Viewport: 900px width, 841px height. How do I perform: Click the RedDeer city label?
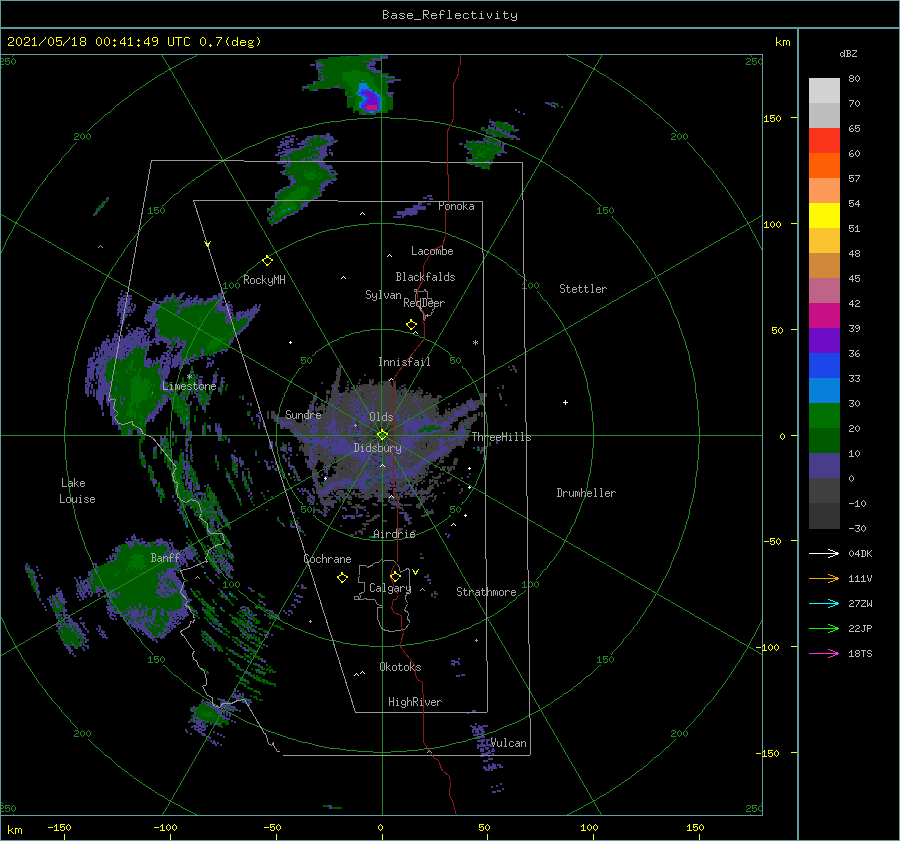click(x=424, y=303)
